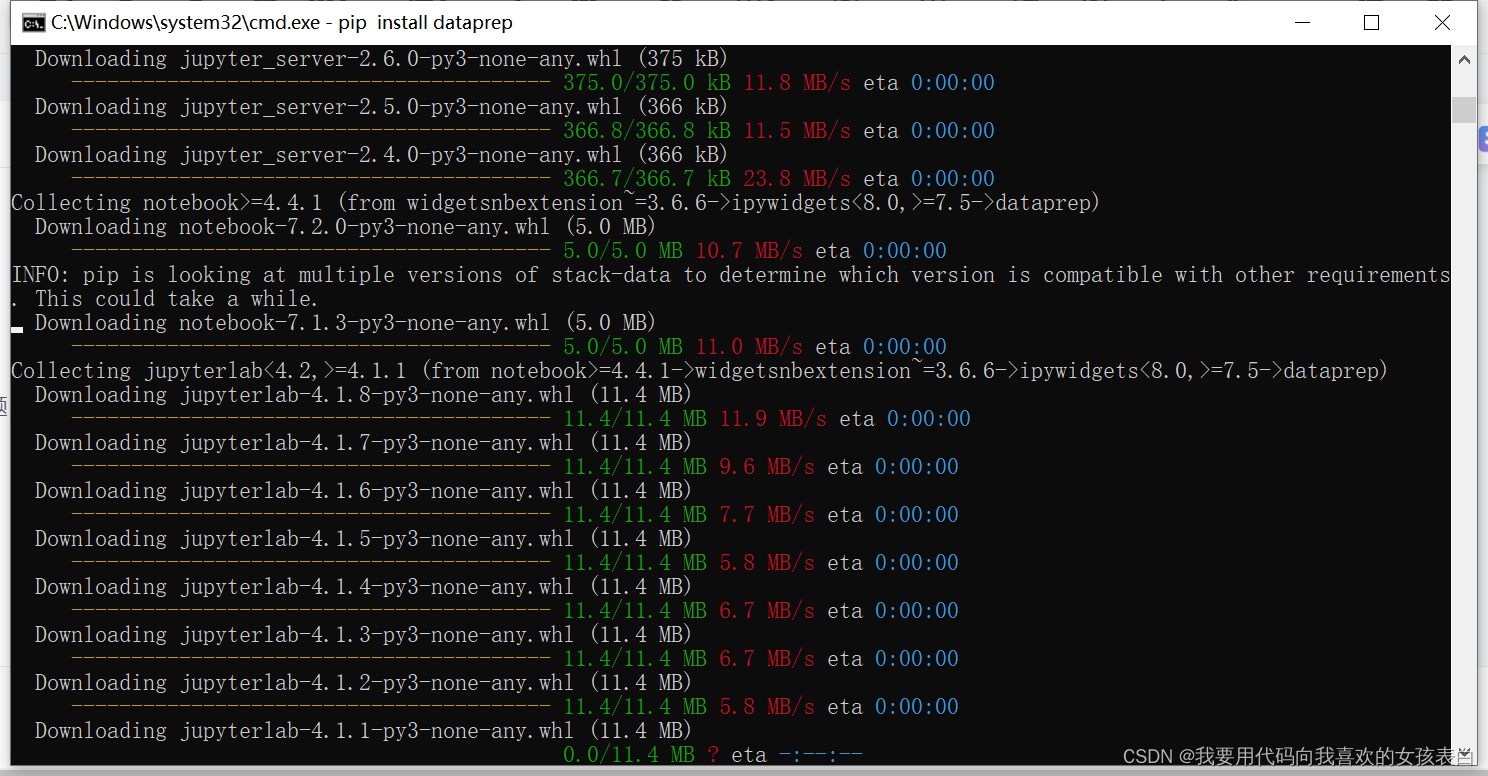Click the minimize window icon
The image size is (1488, 776).
(1301, 22)
